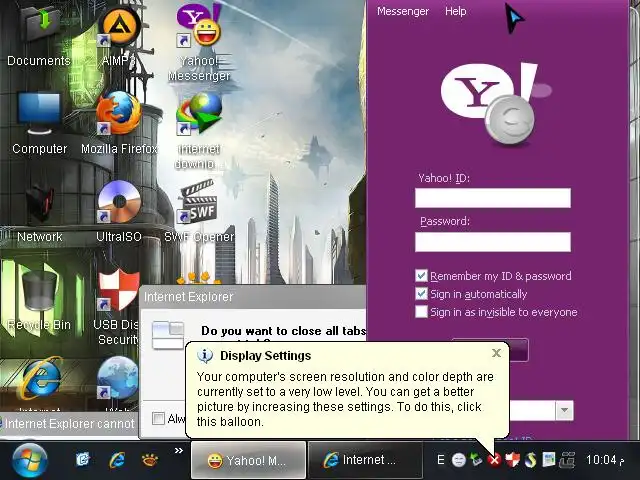This screenshot has width=640, height=480.
Task: Click the Password input field
Action: coord(493,242)
